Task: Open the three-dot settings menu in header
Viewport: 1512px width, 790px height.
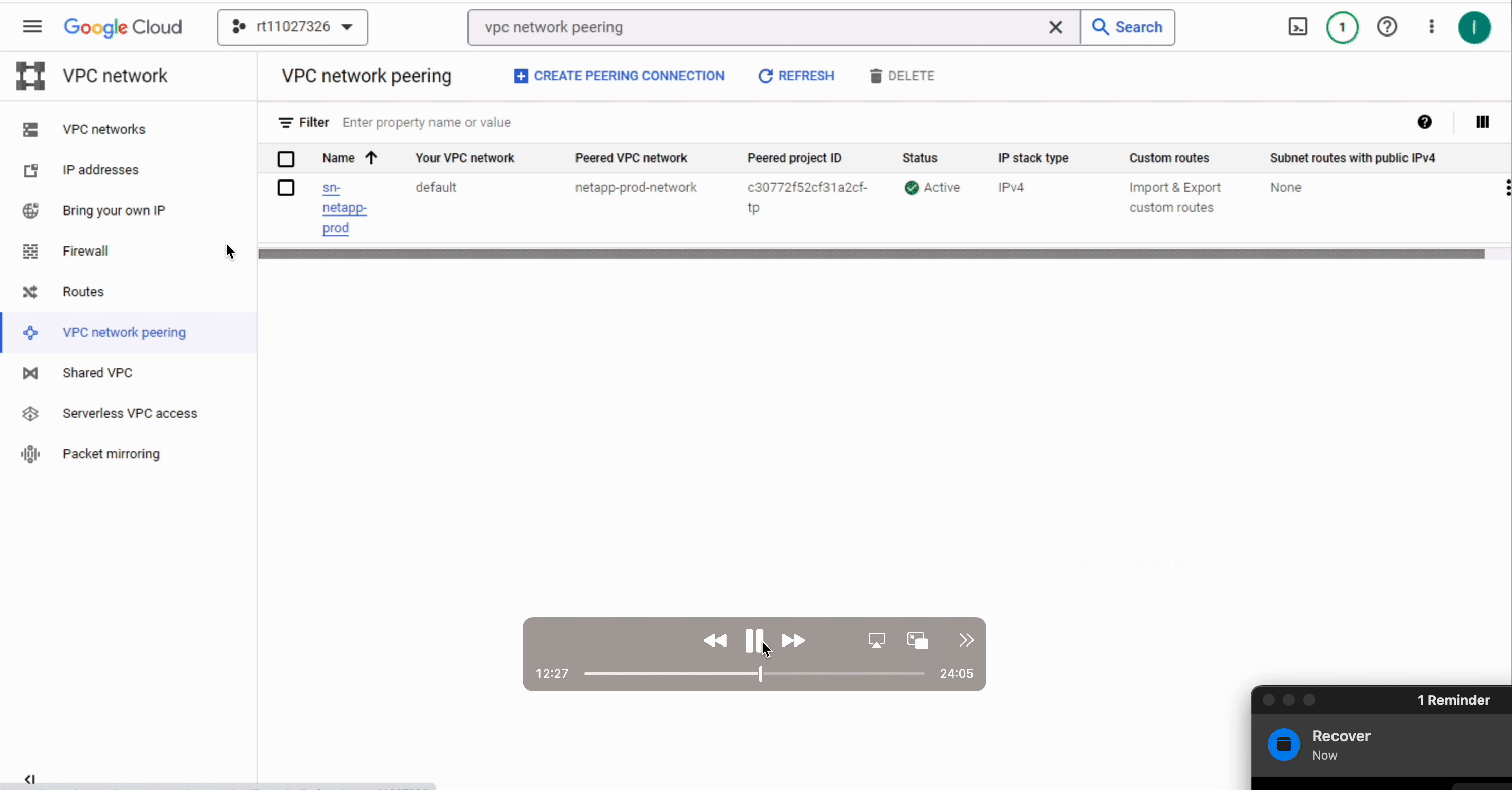Action: [x=1431, y=27]
